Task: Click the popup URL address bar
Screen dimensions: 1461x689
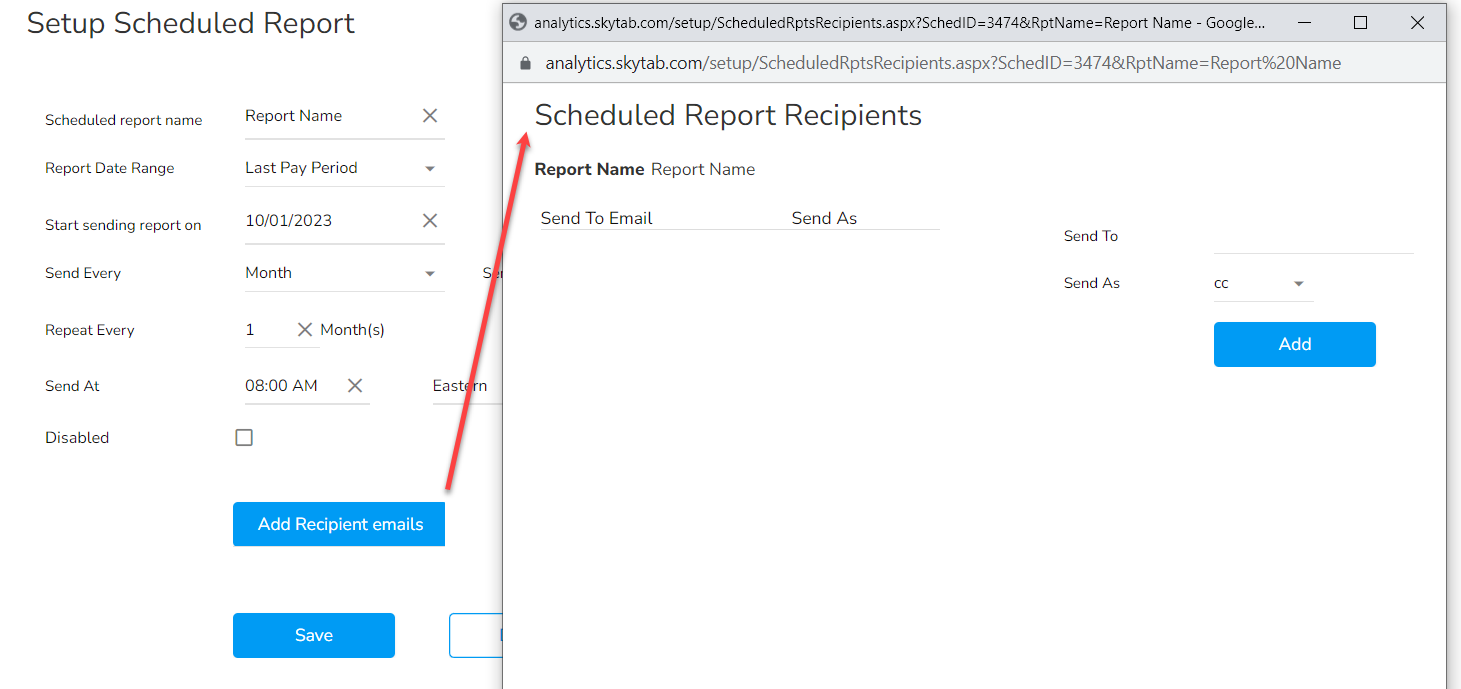Action: click(x=942, y=63)
